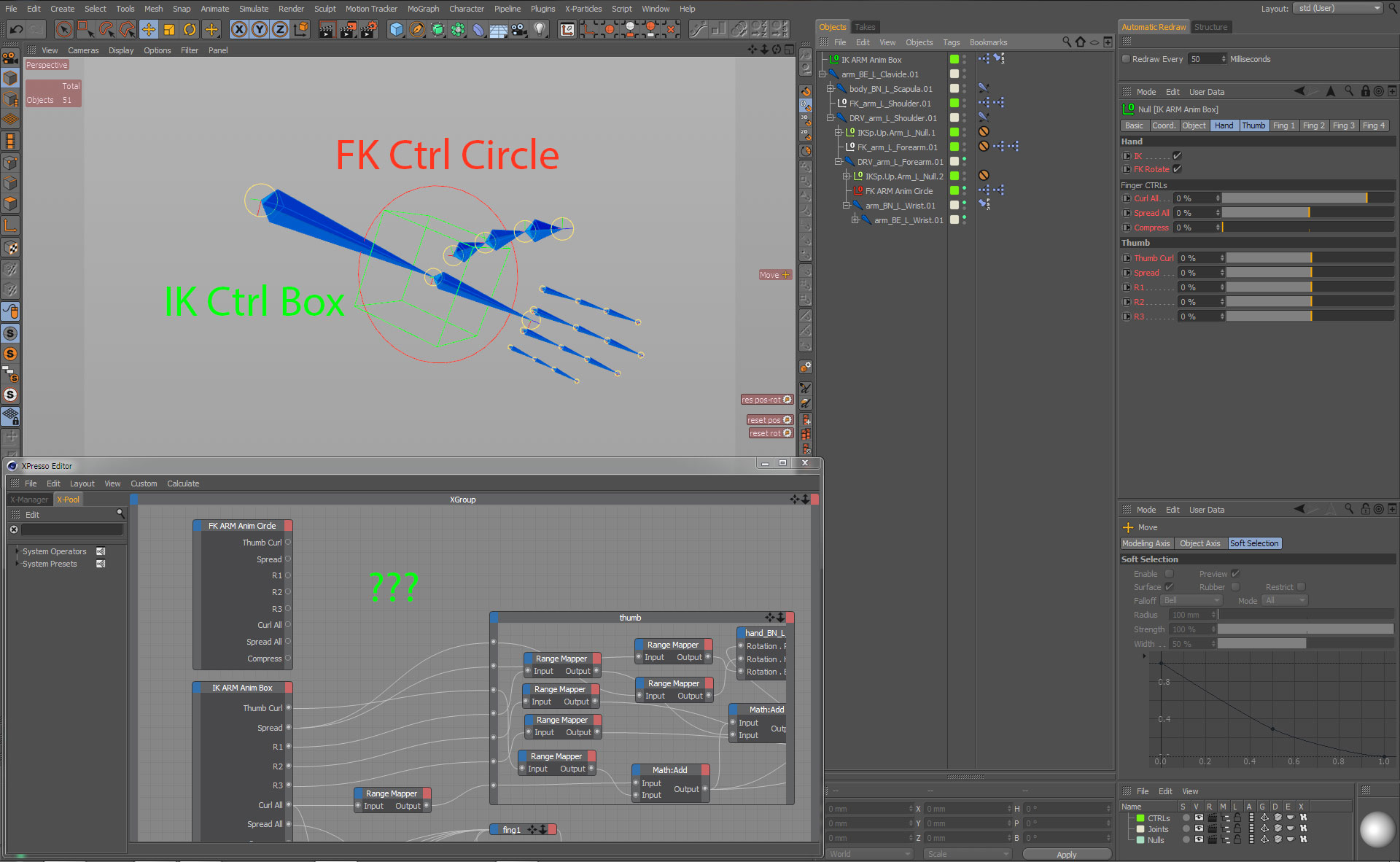Viewport: 1400px width, 862px height.
Task: Open the Character menu
Action: (x=466, y=9)
